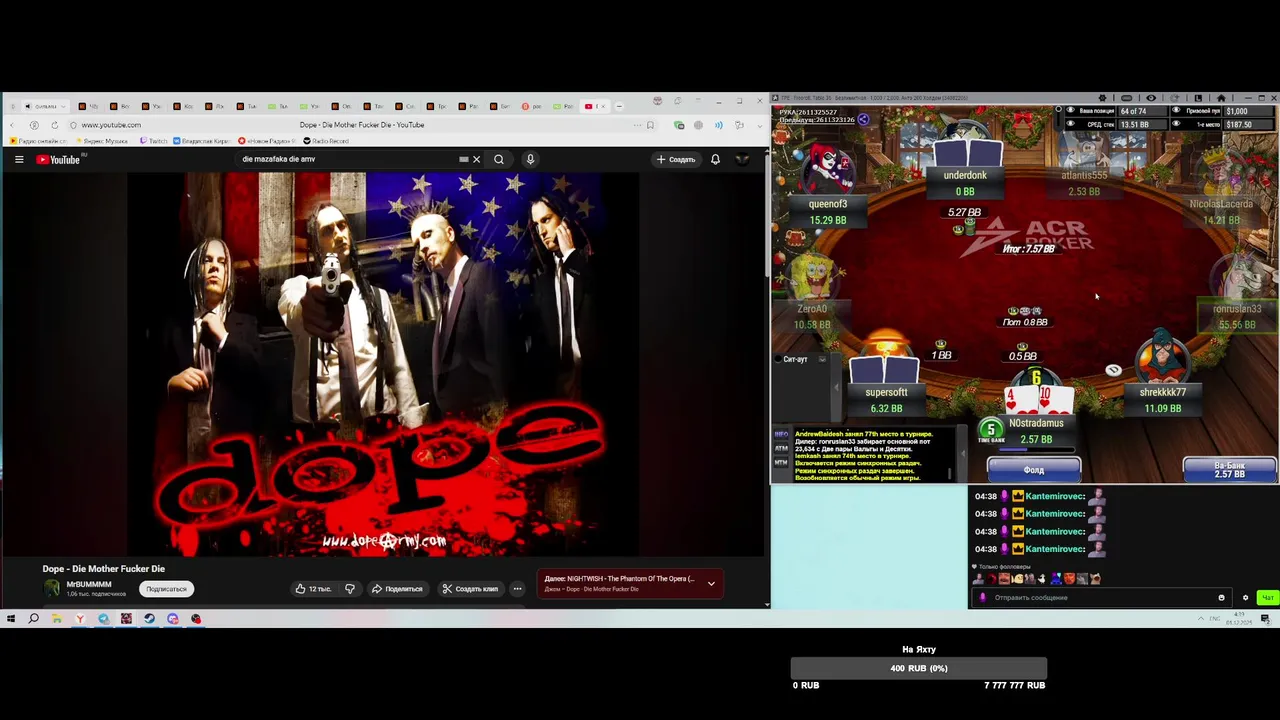This screenshot has width=1280, height=720.
Task: Clear the YouTube search text
Action: point(476,159)
